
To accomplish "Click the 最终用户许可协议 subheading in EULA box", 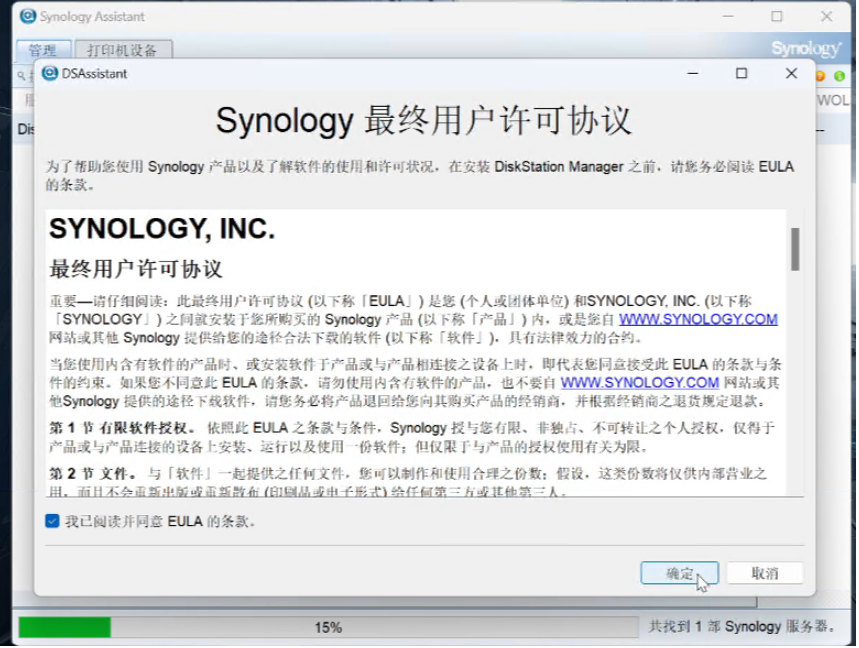I will (136, 269).
